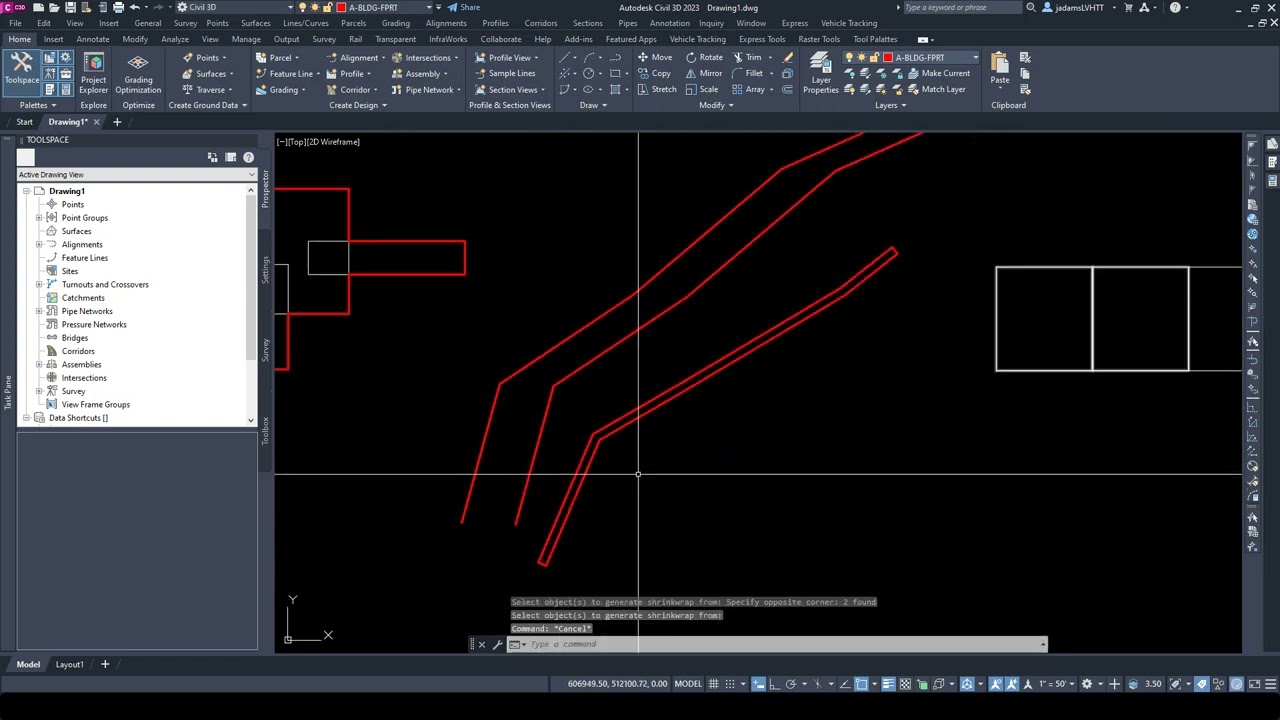Image resolution: width=1280 pixels, height=720 pixels.
Task: Toggle ortho mode in status bar
Action: pos(774,684)
